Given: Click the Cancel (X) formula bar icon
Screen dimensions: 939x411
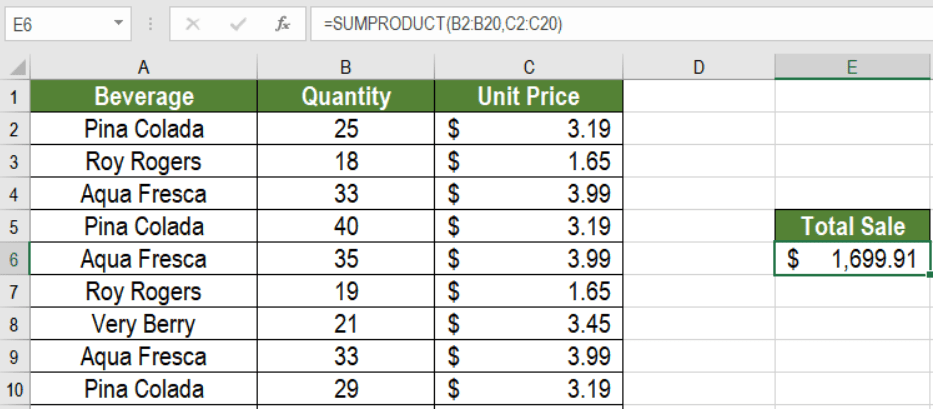Looking at the screenshot, I should (193, 24).
